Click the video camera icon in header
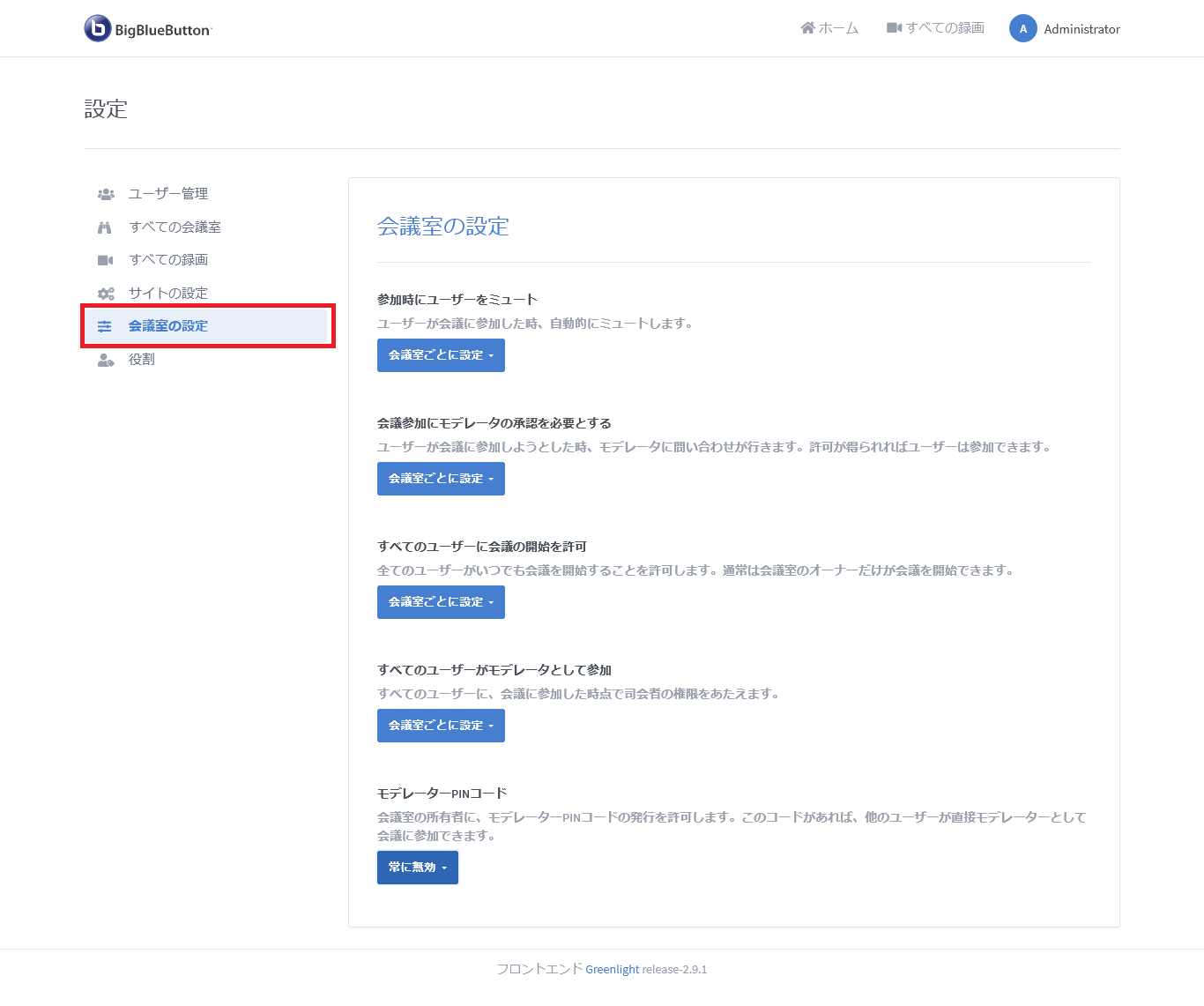 pos(894,28)
